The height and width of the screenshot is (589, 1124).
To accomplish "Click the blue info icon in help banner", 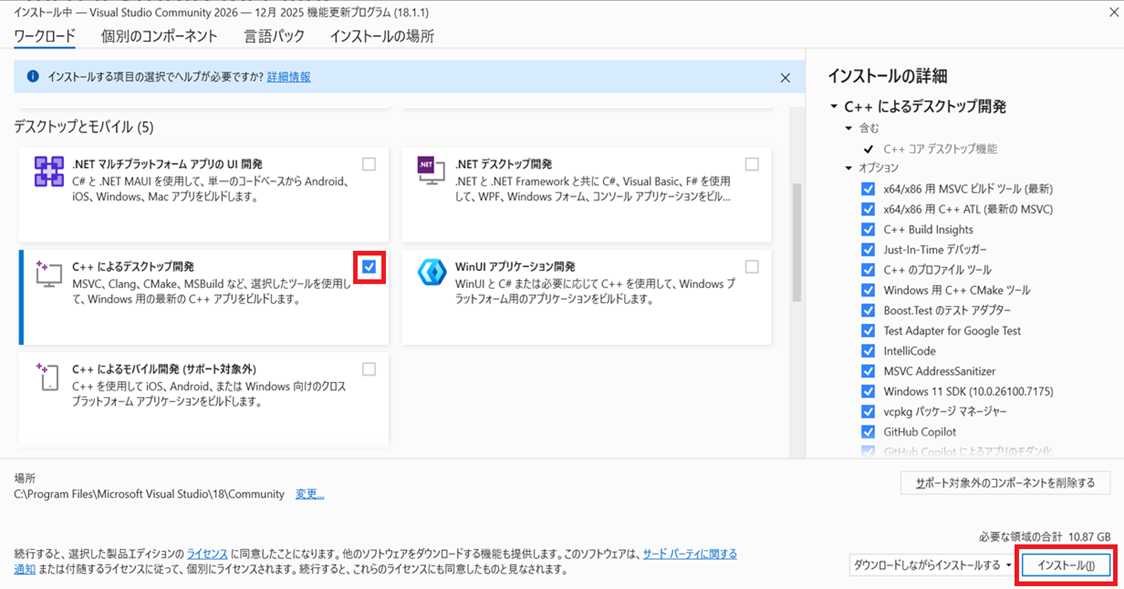I will click(33, 77).
